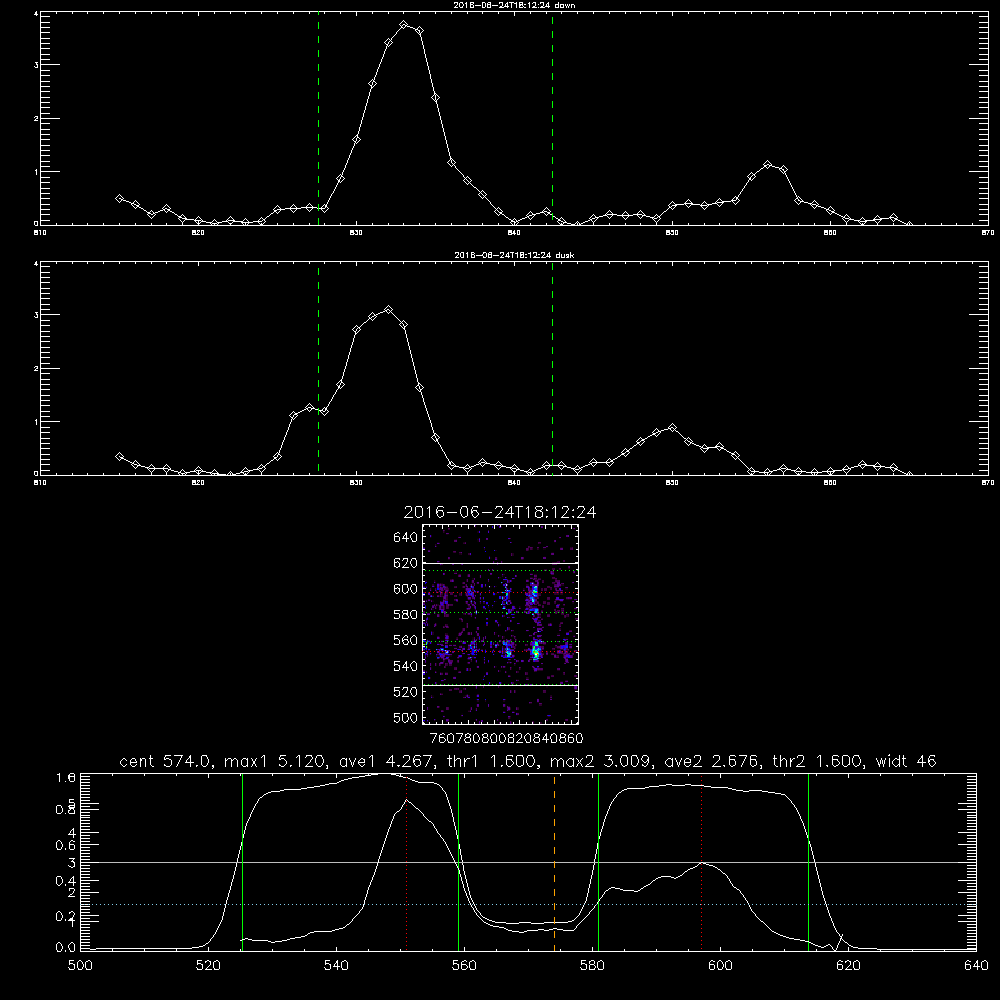1000x1000 pixels.
Task: Click the highest diamond marker in dawn plot
Action: pyautogui.click(x=404, y=25)
